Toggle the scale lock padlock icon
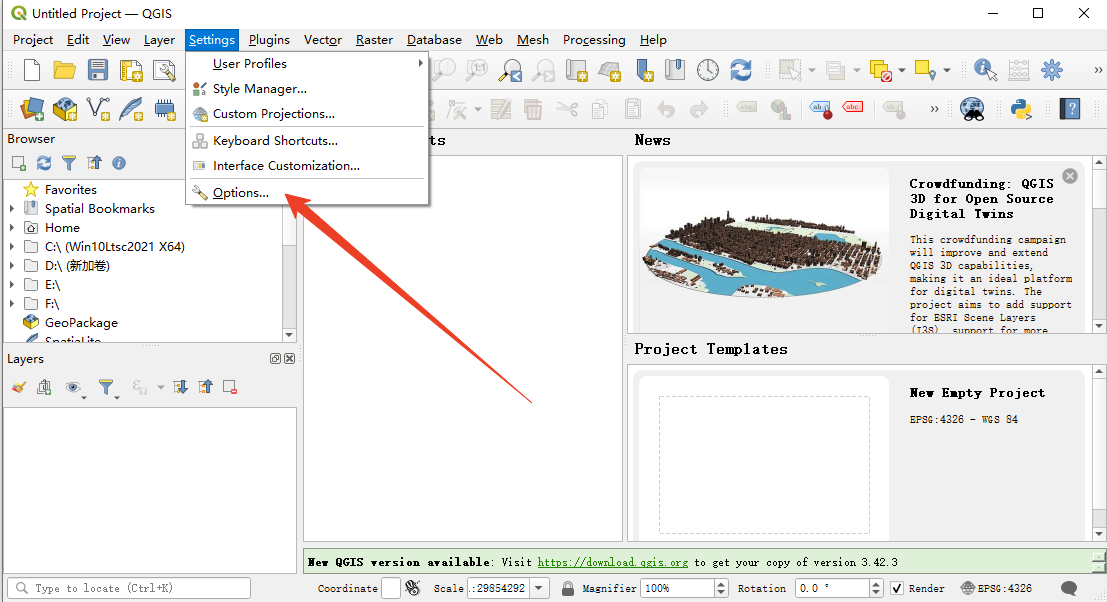Screen dimensions: 1107x602 pos(568,588)
